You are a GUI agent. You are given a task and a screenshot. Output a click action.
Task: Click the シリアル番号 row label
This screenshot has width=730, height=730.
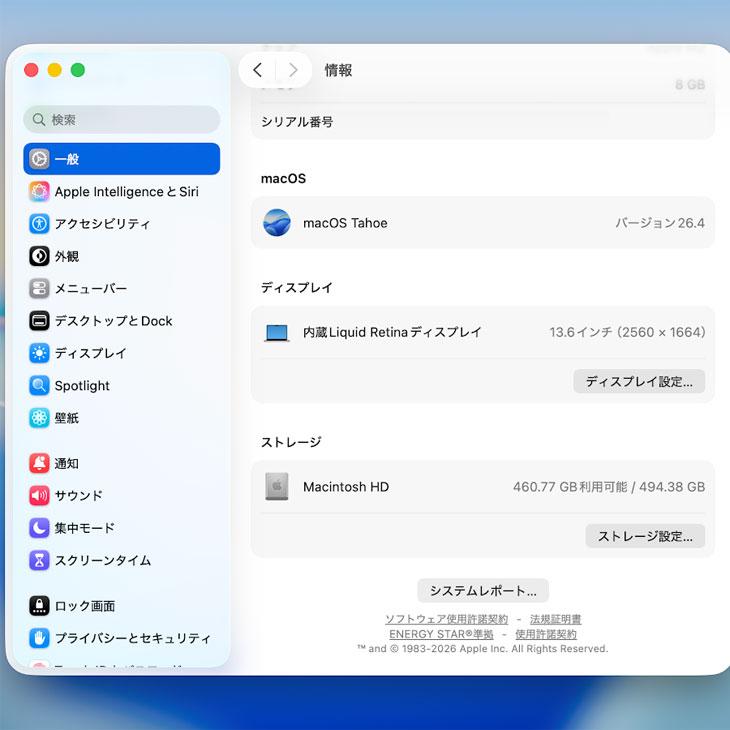pyautogui.click(x=297, y=122)
